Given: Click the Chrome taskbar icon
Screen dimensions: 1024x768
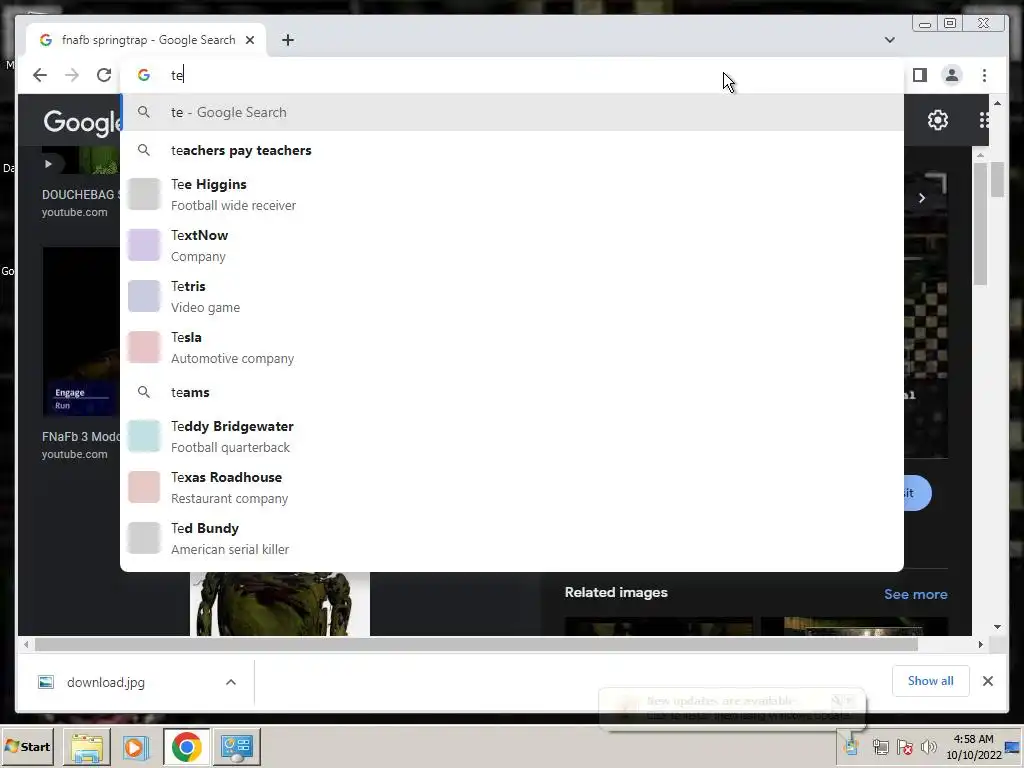Looking at the screenshot, I should point(187,747).
